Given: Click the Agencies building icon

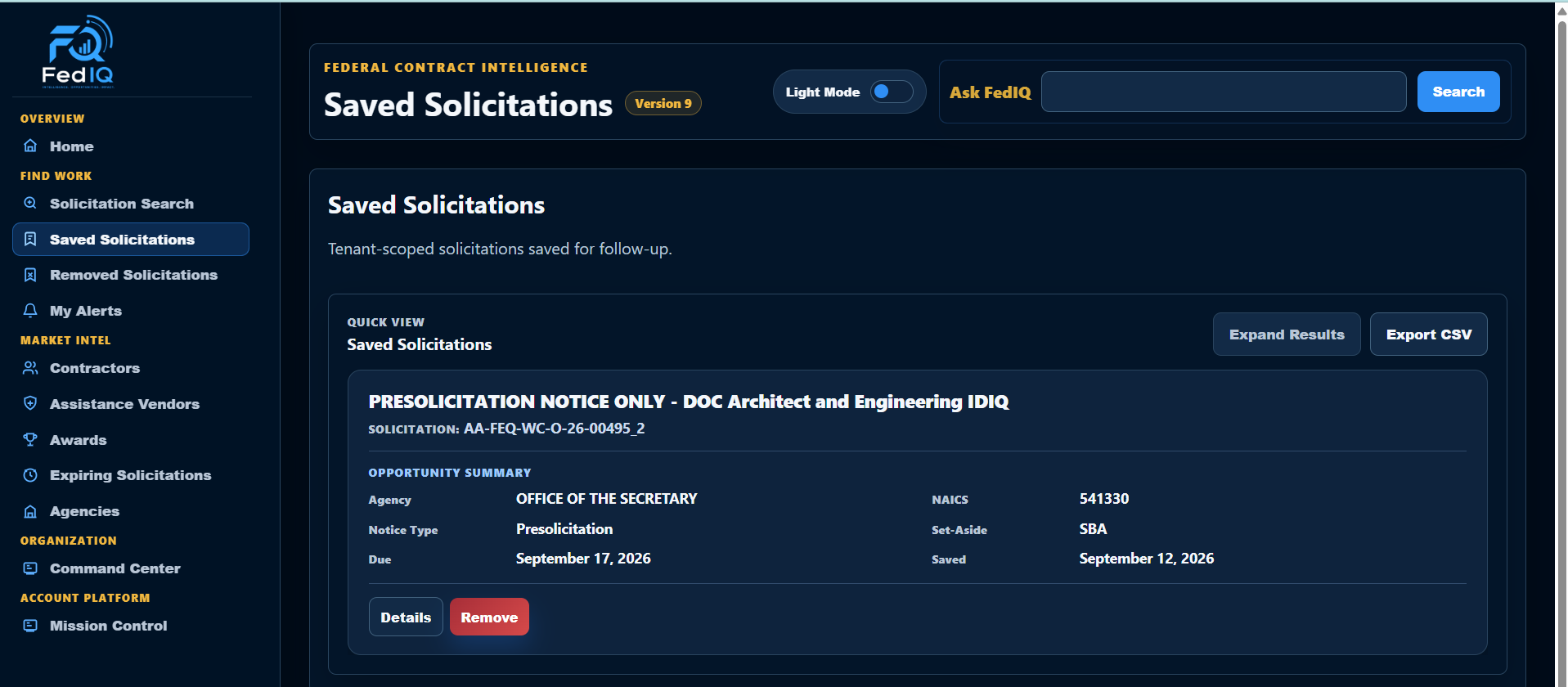Looking at the screenshot, I should pyautogui.click(x=30, y=511).
